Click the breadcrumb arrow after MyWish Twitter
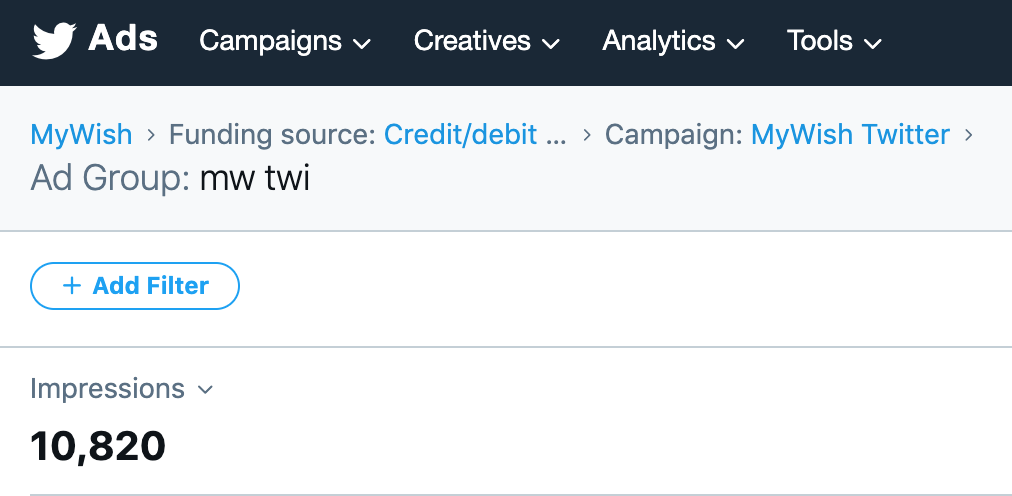 point(968,134)
